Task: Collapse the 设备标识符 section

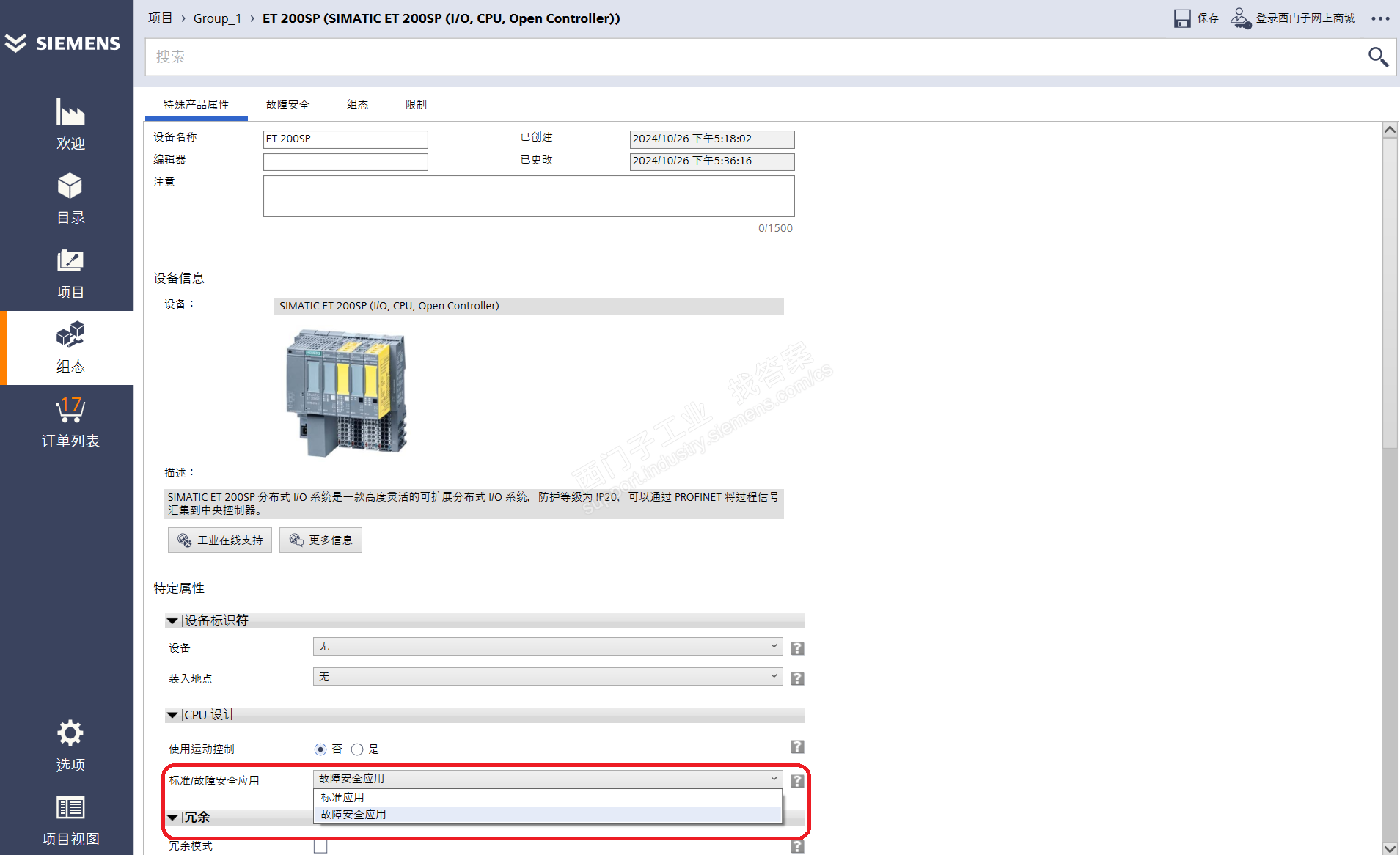Action: (x=172, y=621)
